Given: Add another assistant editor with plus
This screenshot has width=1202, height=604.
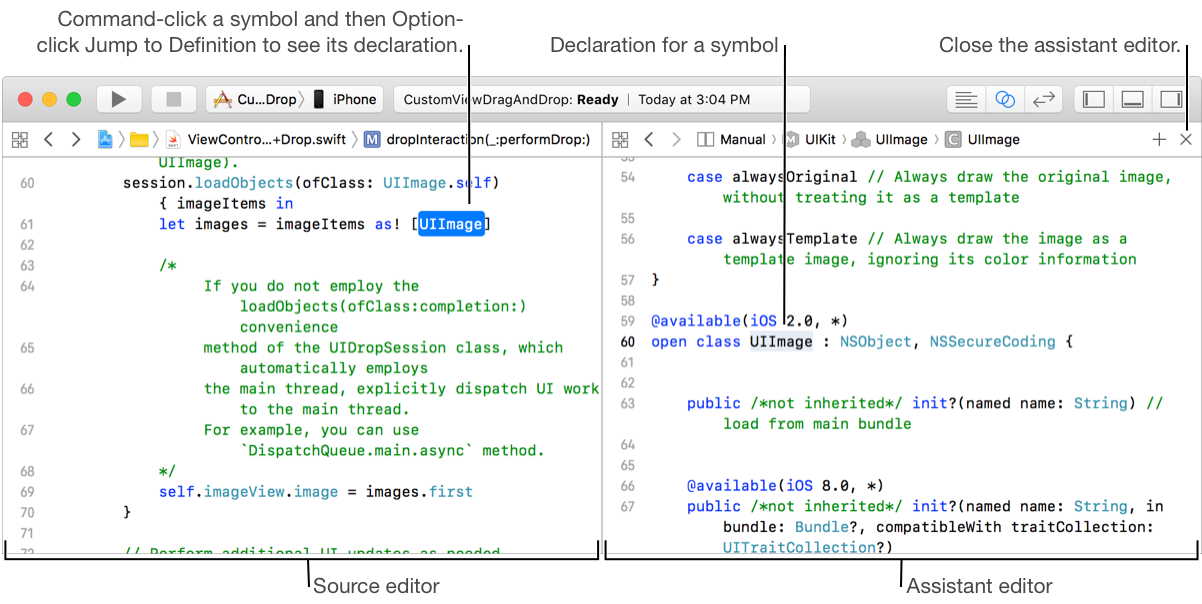Looking at the screenshot, I should 1159,140.
